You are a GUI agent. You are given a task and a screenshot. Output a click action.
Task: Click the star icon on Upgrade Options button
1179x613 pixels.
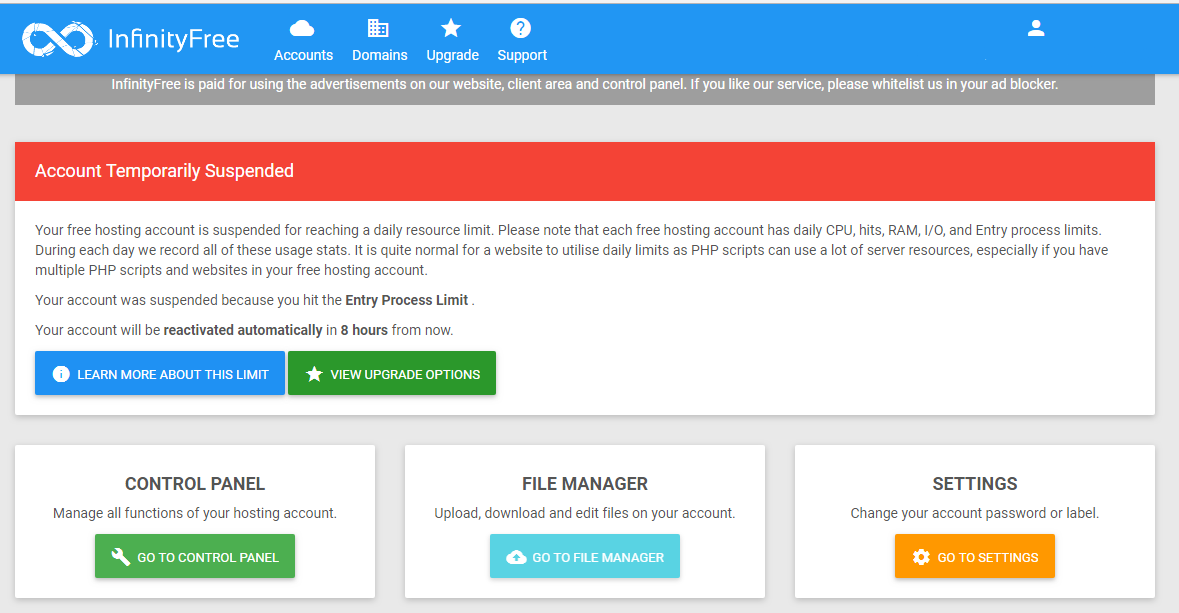tap(314, 374)
